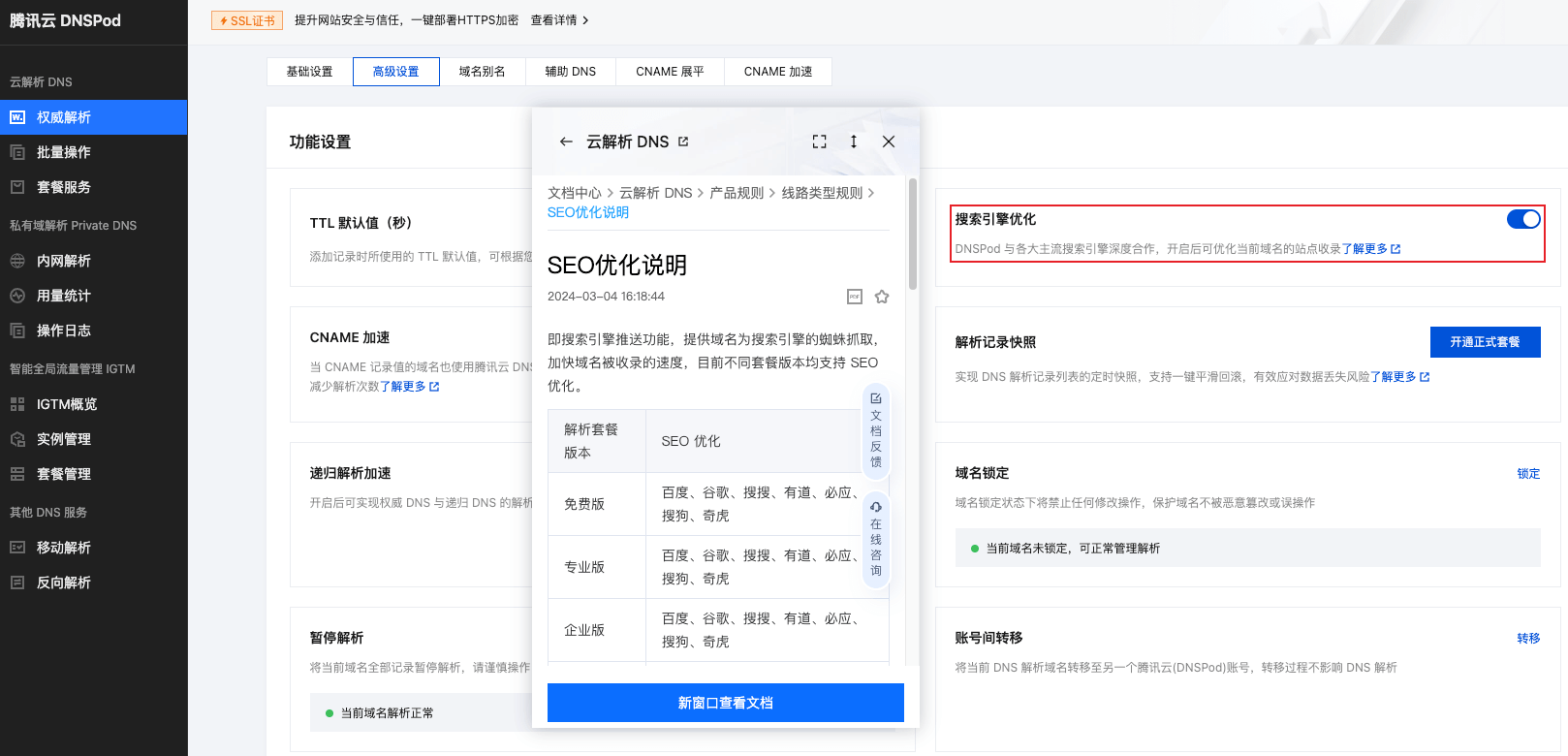
Task: Select the 高级设置 tab
Action: (x=396, y=72)
